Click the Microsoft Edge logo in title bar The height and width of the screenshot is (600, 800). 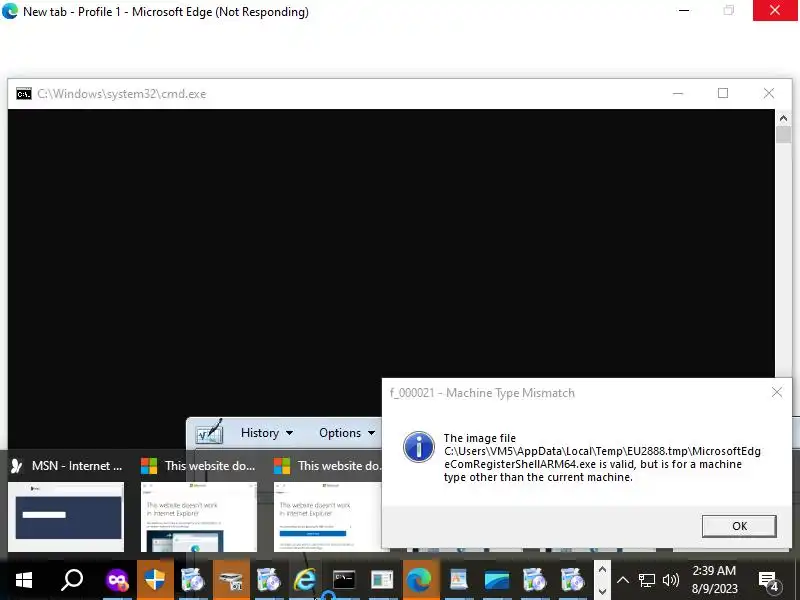[x=10, y=11]
